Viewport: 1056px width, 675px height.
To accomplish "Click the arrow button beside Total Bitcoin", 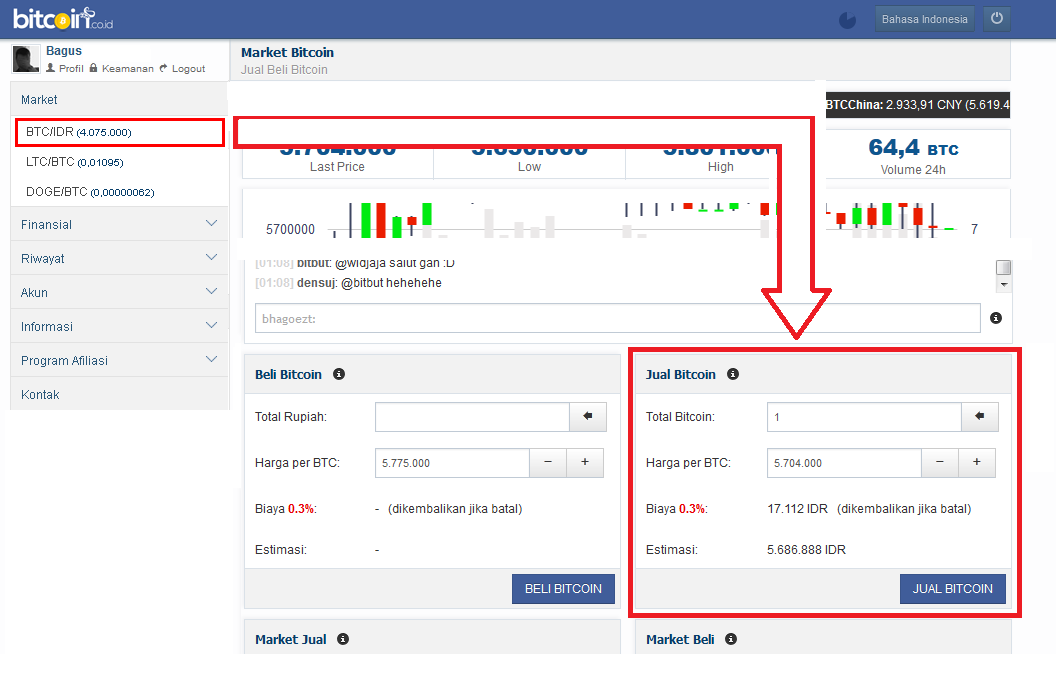I will point(980,417).
